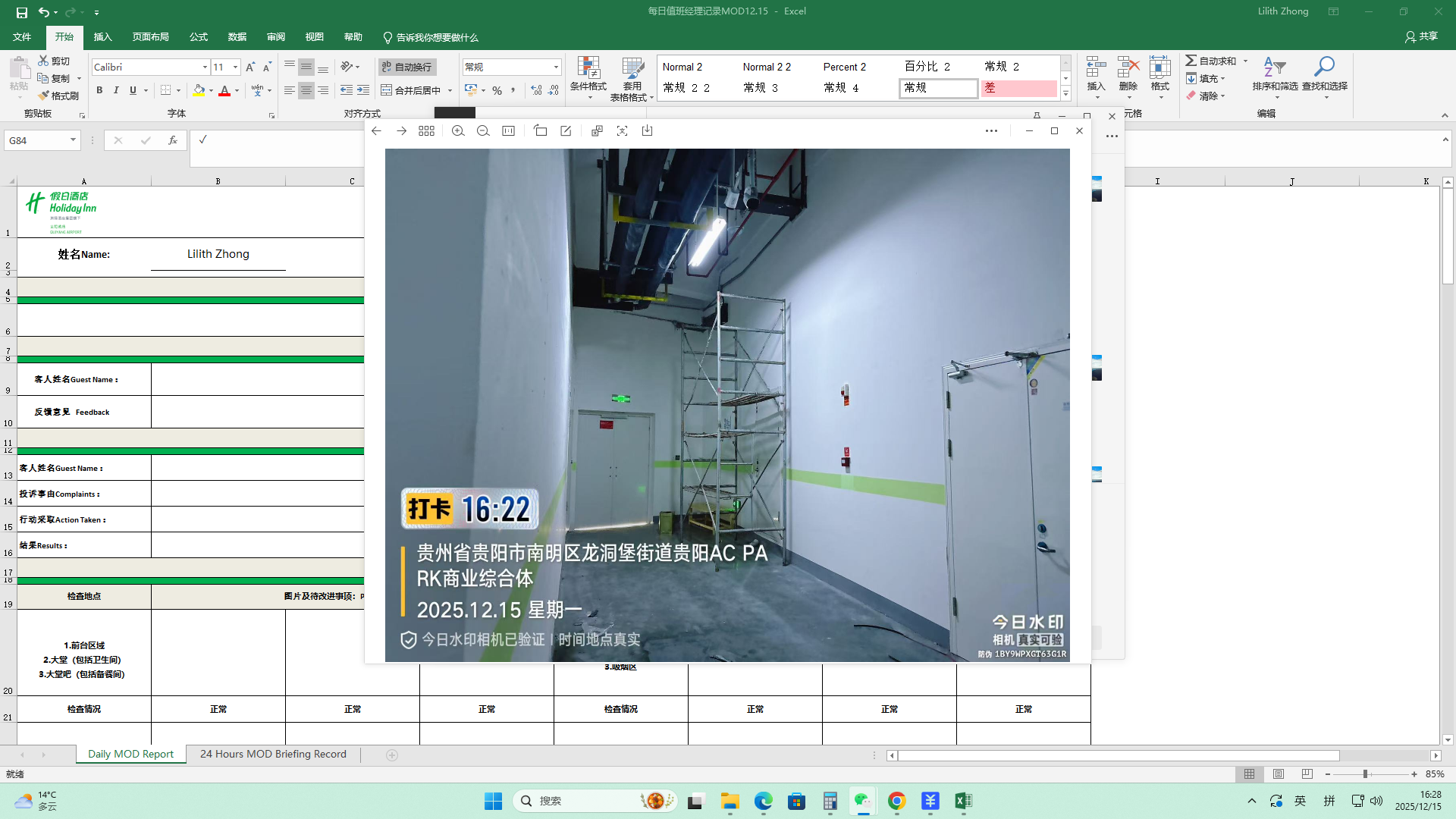The width and height of the screenshot is (1456, 819).
Task: Open the Insert (插入) ribbon tab
Action: pos(102,37)
